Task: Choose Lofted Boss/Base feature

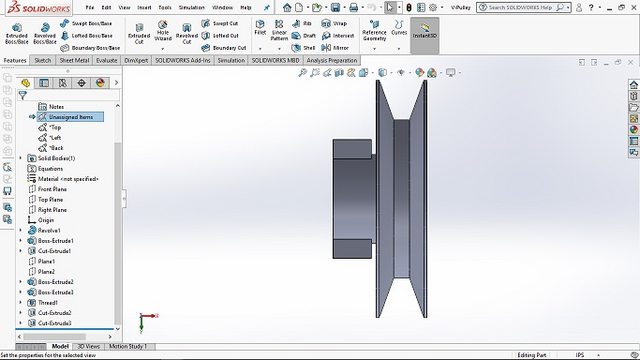Action: (86, 36)
